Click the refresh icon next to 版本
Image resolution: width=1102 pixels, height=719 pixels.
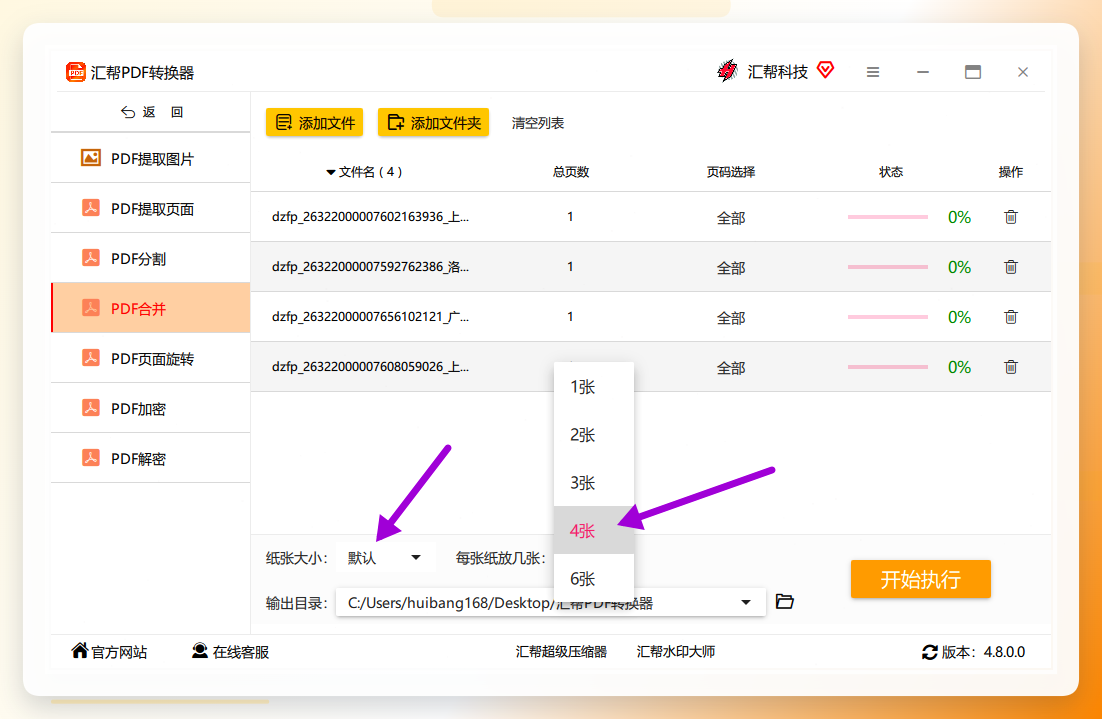tap(929, 652)
